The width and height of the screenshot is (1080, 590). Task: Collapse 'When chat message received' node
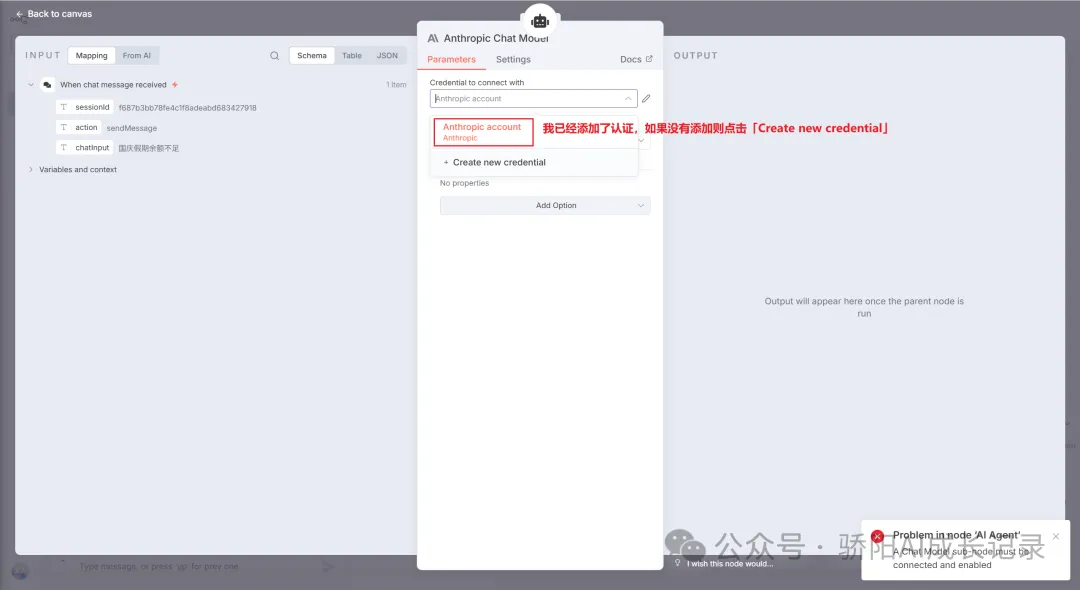(31, 85)
